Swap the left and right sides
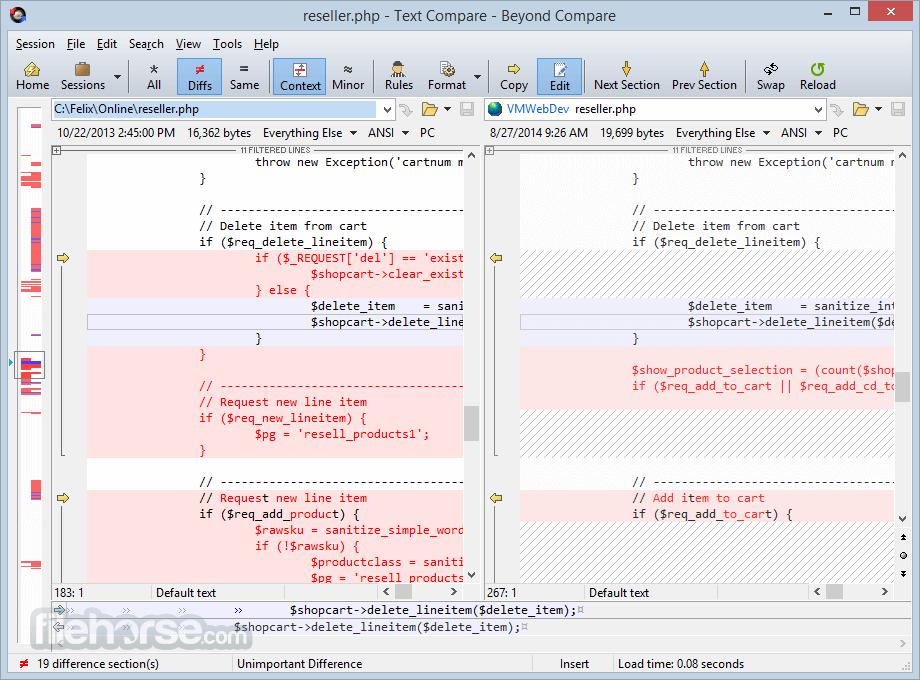 coord(770,76)
